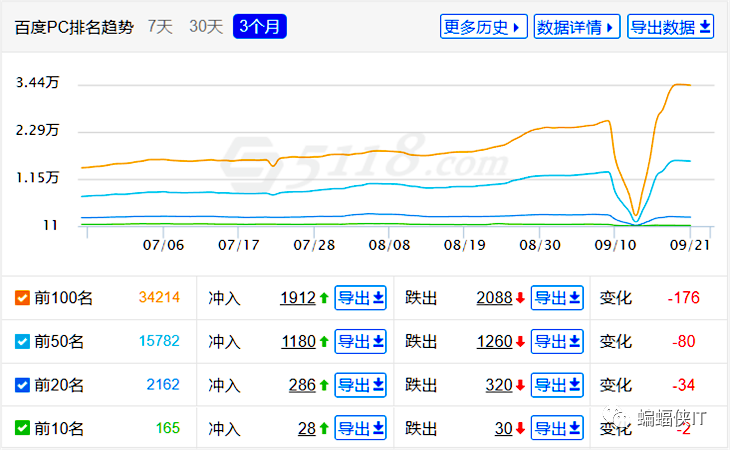Click the 07/06 date axis label
Image resolution: width=730 pixels, height=450 pixels.
[x=163, y=245]
